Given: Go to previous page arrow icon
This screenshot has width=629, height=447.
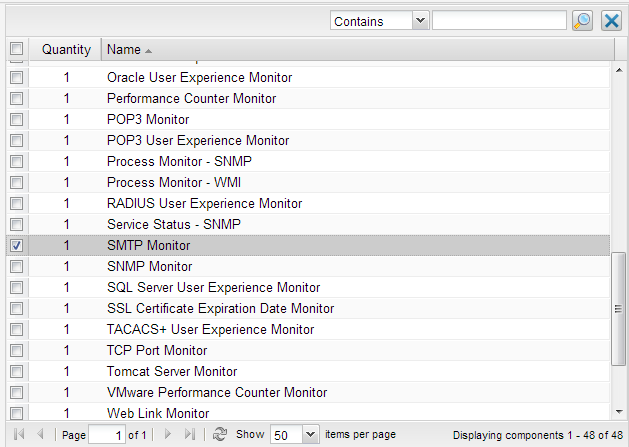Looking at the screenshot, I should [40, 434].
